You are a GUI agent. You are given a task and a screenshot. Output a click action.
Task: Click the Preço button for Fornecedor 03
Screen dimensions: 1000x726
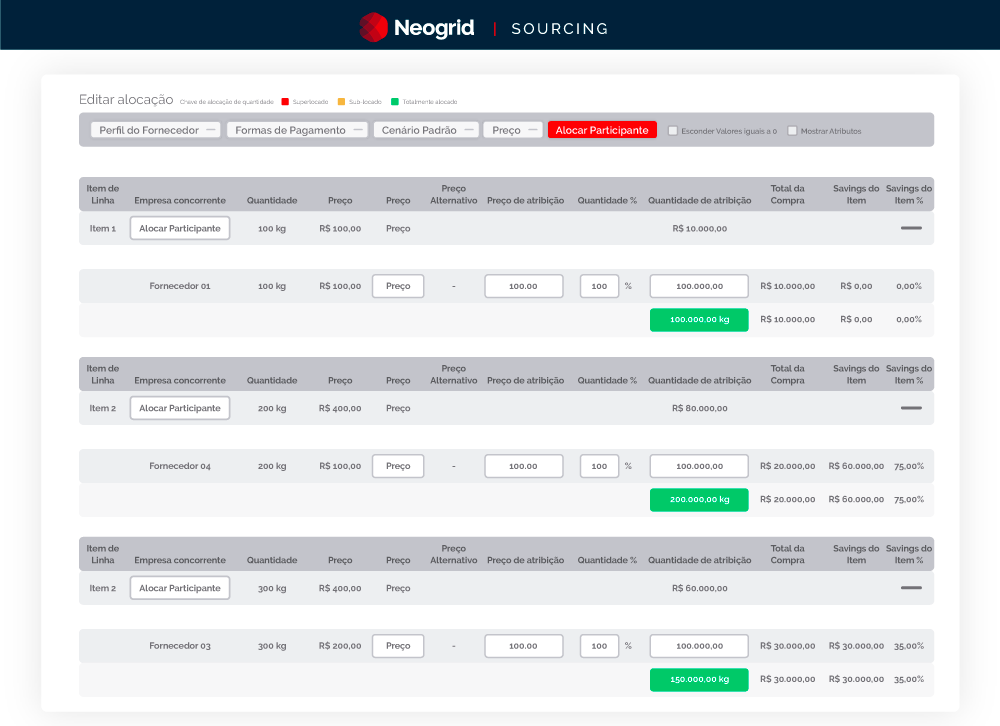tap(398, 646)
